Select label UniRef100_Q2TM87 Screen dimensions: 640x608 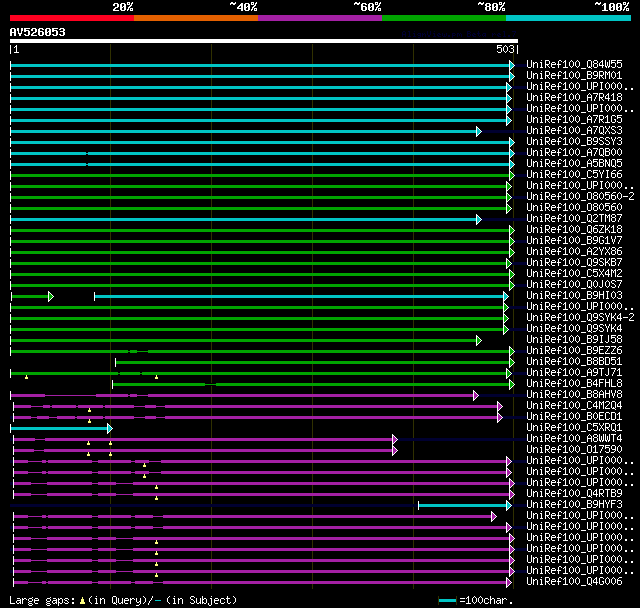(574, 218)
